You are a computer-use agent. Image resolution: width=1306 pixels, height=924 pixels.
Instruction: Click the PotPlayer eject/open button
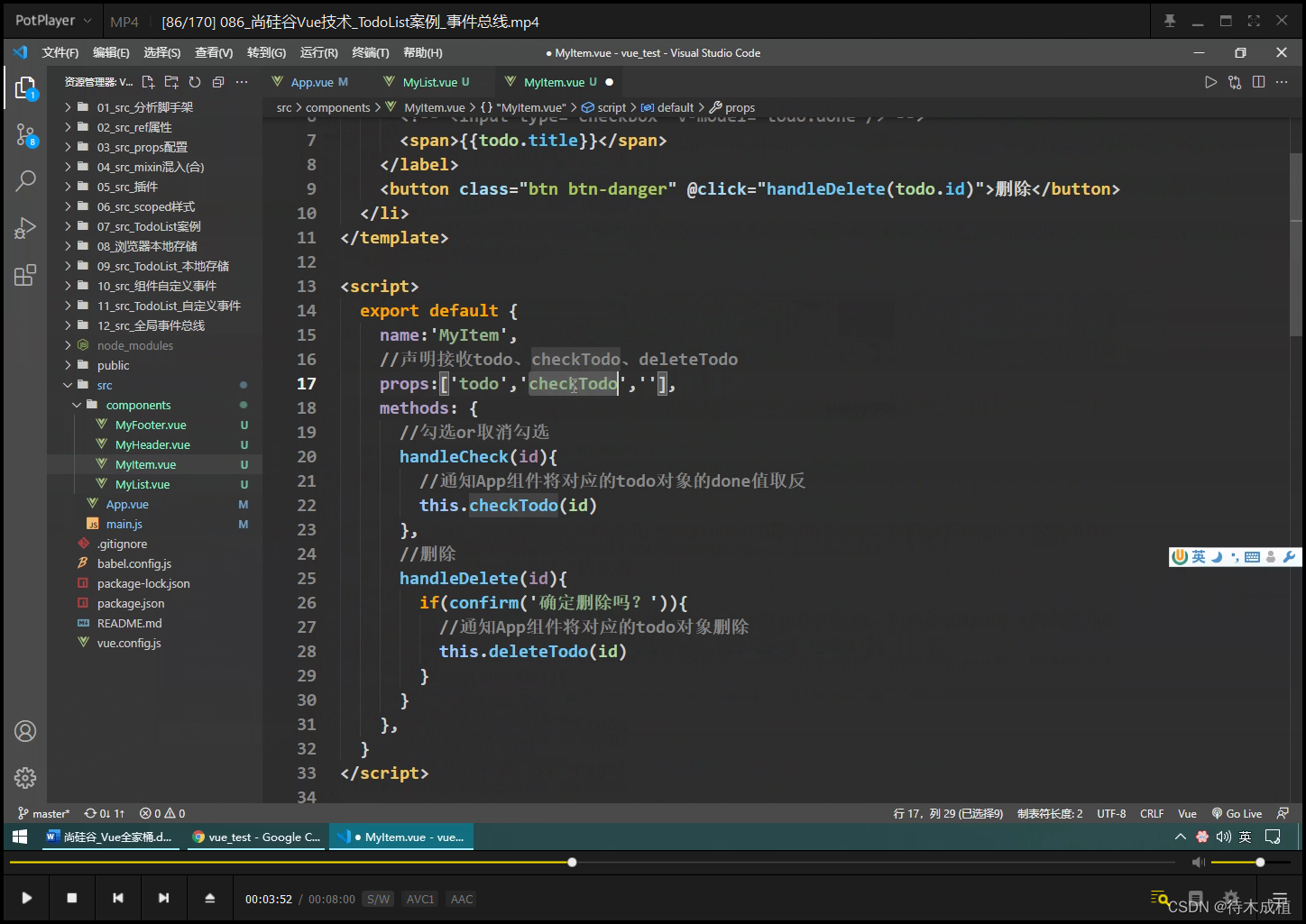(209, 898)
